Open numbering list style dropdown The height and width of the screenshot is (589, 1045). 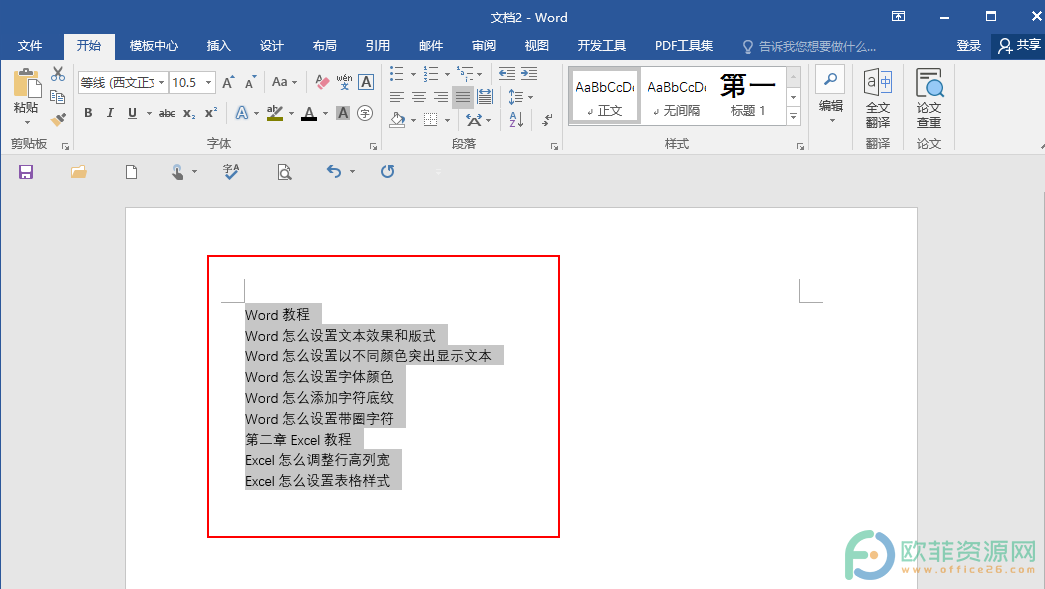pyautogui.click(x=447, y=74)
